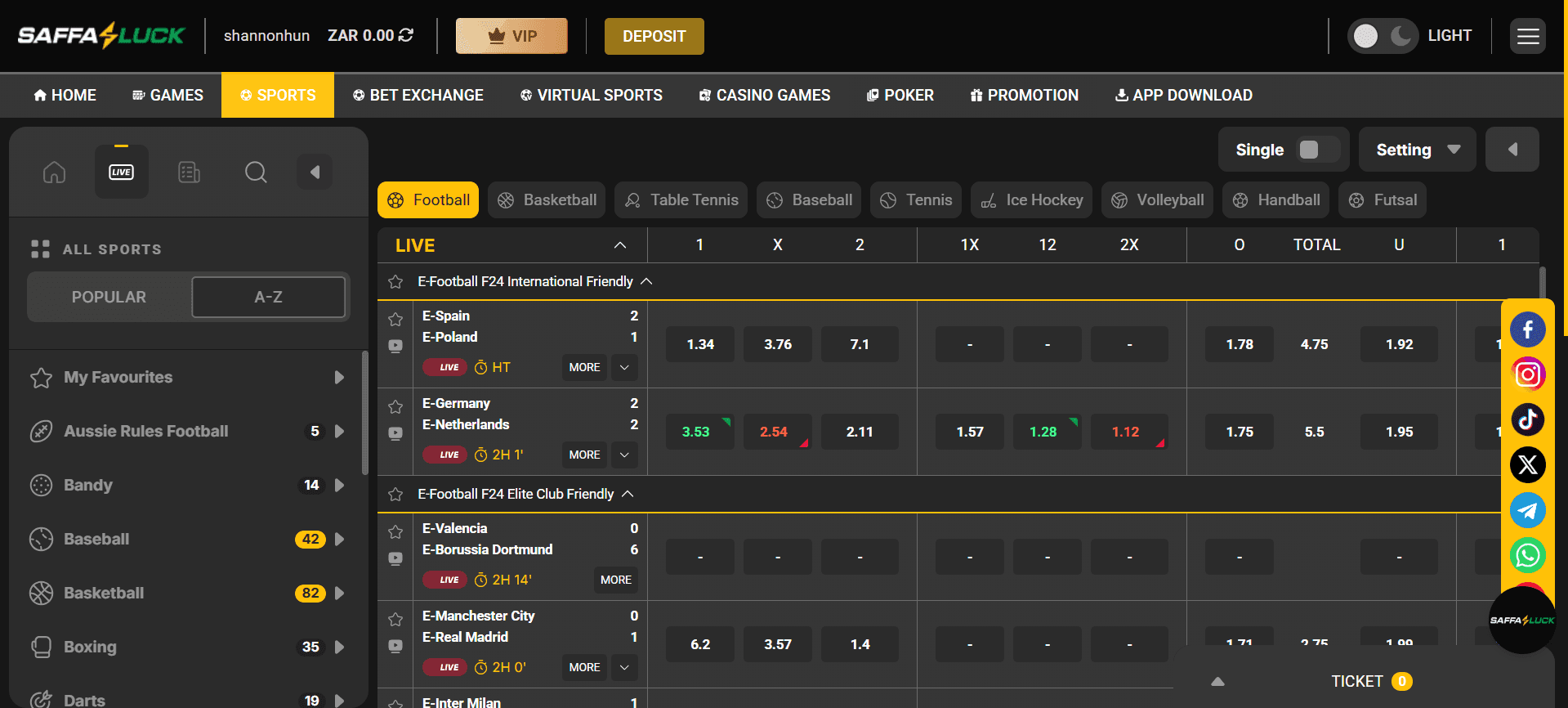Open live stream for E-Valencia match
Screen dimensions: 1568x708
[x=395, y=558]
